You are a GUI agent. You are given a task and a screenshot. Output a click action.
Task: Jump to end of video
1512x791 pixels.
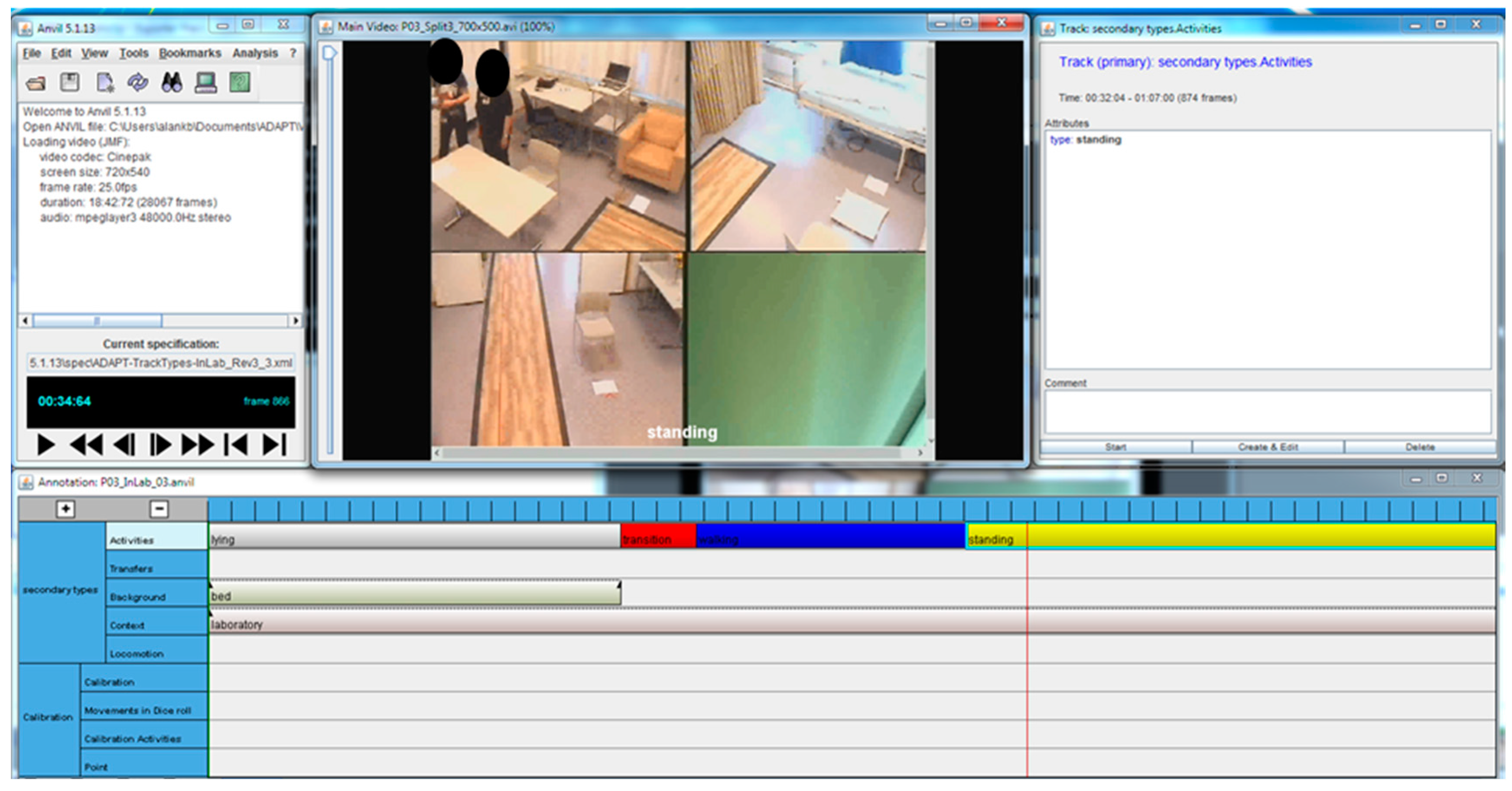274,445
